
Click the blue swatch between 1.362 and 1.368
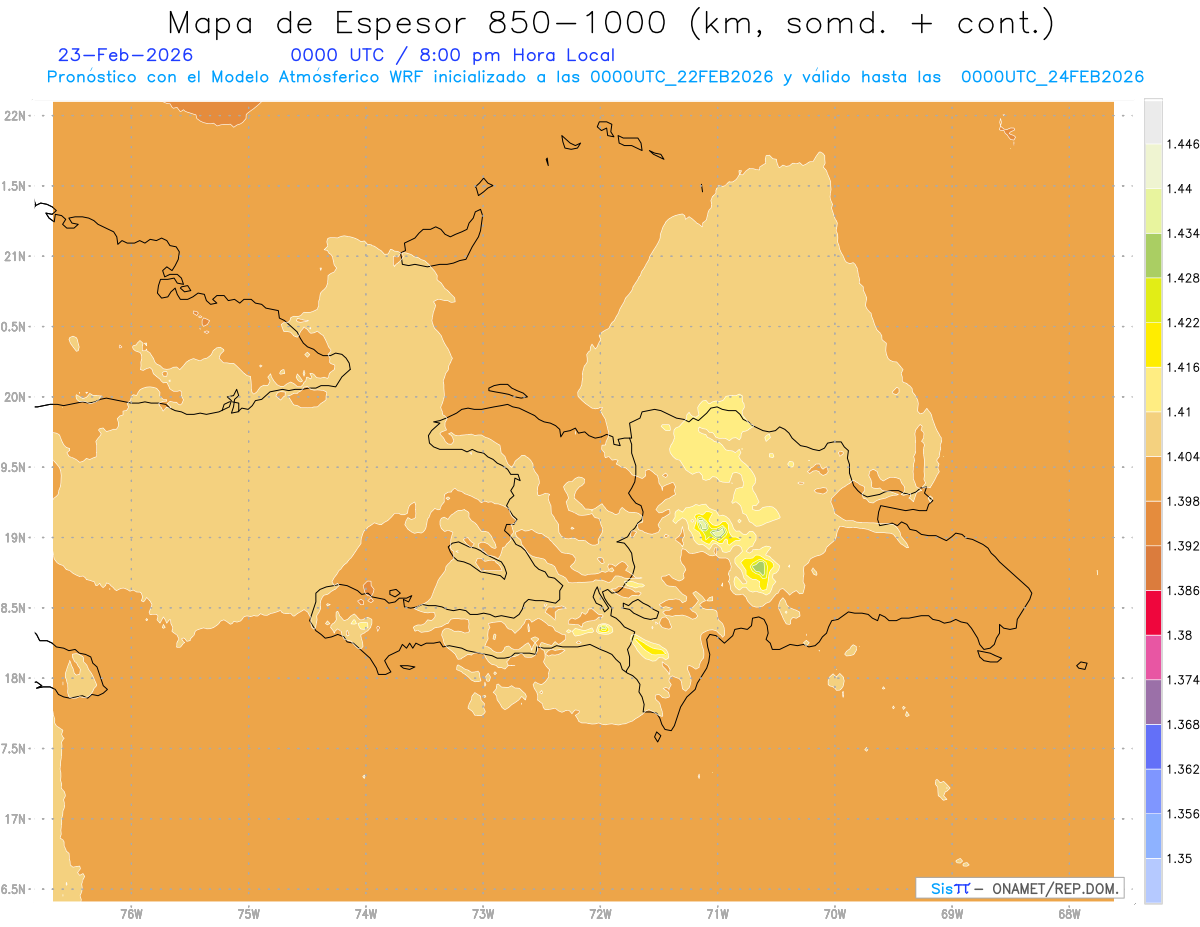[1154, 746]
